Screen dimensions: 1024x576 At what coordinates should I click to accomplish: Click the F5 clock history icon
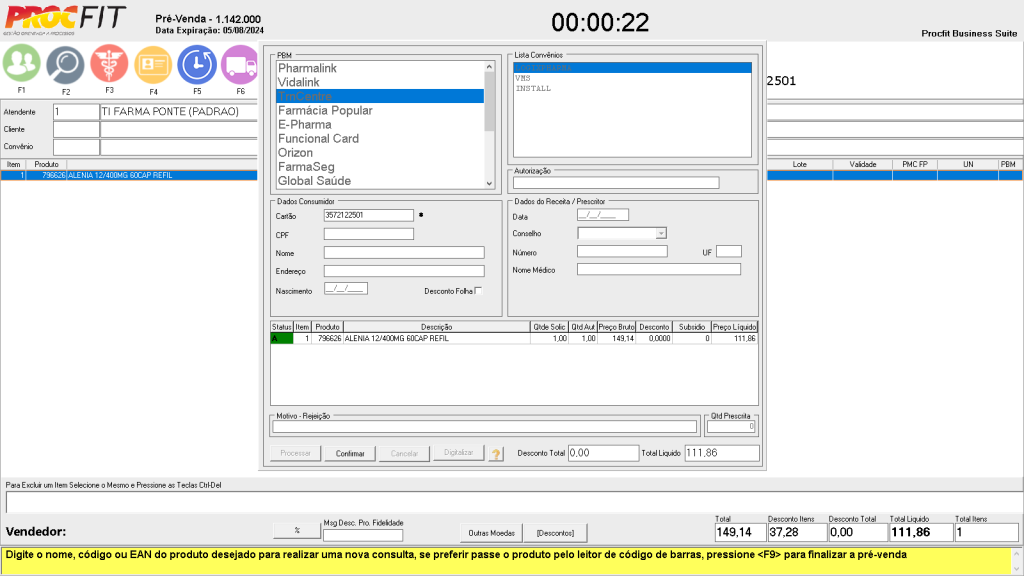(x=197, y=65)
